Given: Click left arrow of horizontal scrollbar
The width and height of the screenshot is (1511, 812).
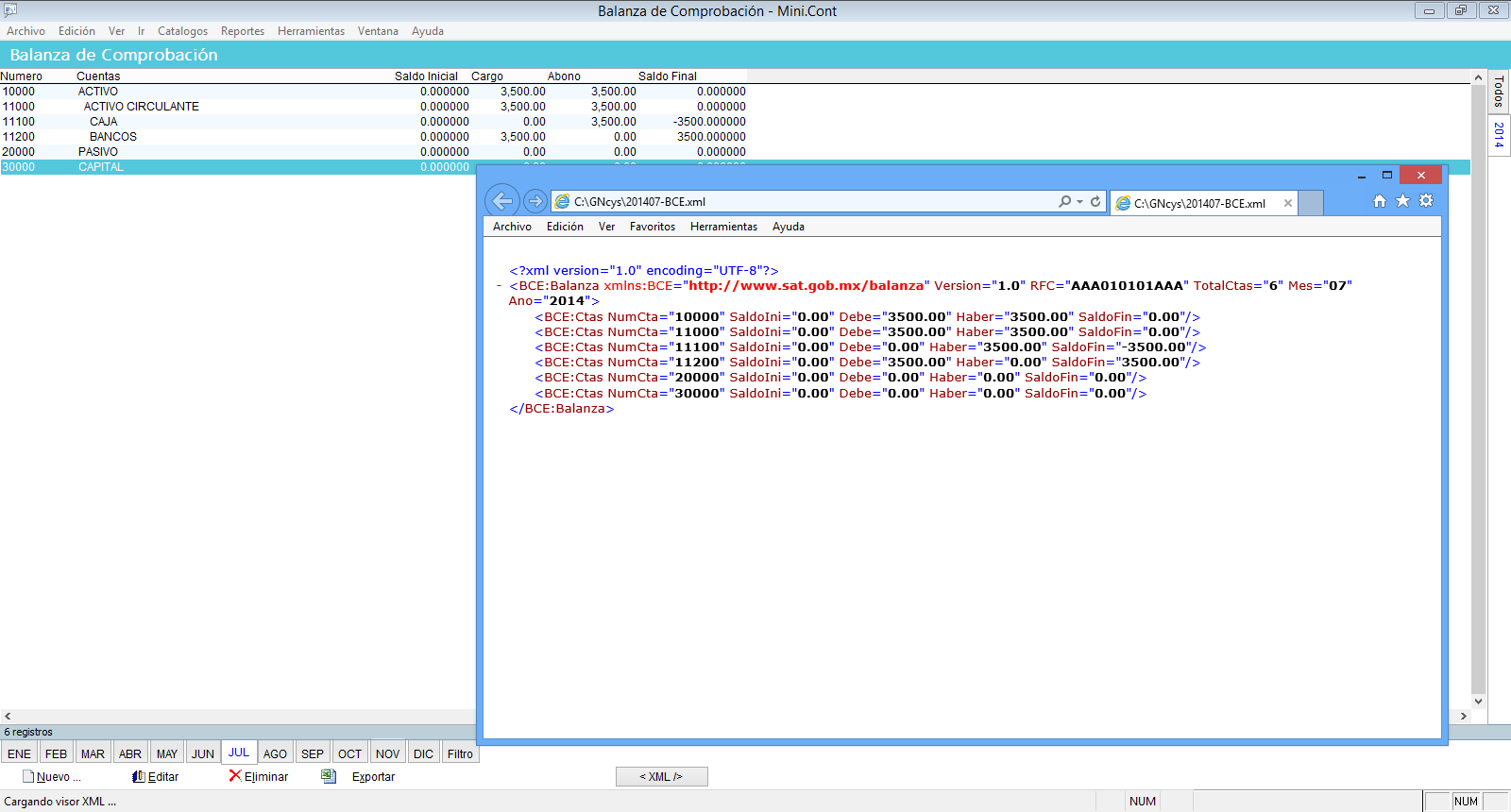Looking at the screenshot, I should click(x=8, y=717).
